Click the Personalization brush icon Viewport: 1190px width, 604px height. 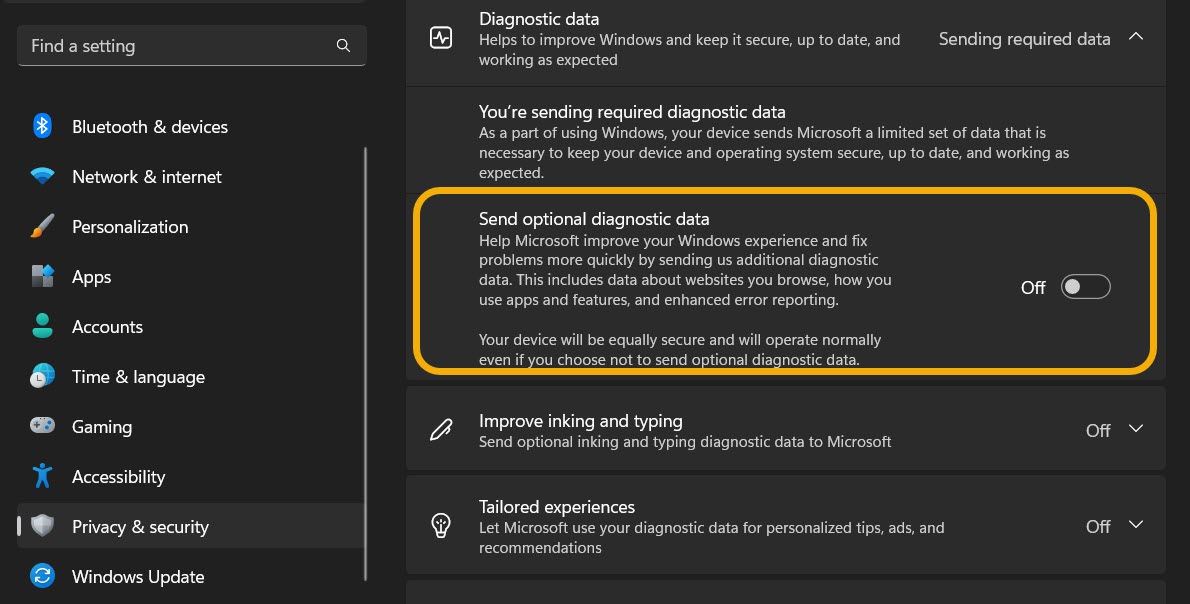coord(42,226)
